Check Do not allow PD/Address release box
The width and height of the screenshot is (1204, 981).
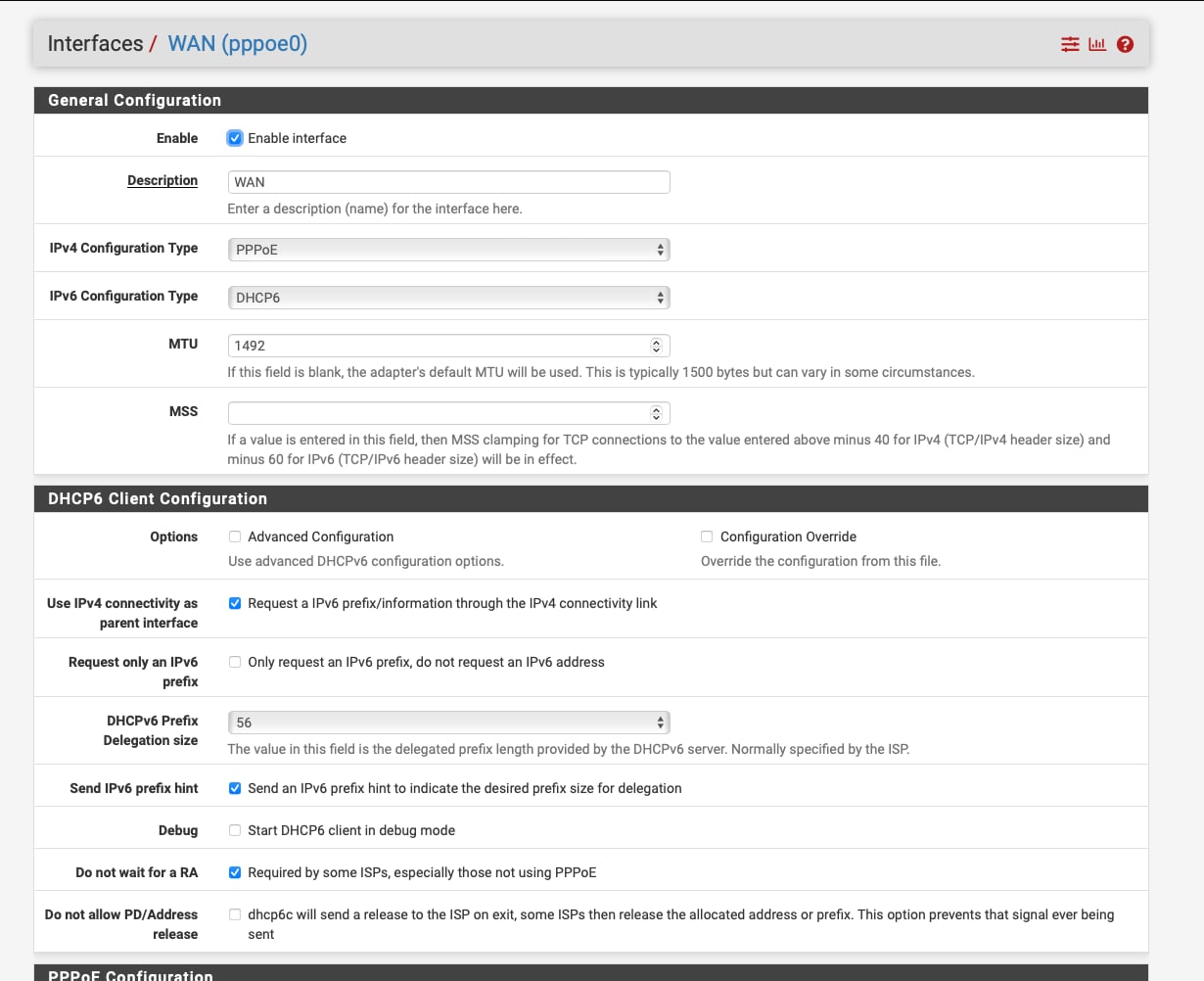(x=235, y=914)
